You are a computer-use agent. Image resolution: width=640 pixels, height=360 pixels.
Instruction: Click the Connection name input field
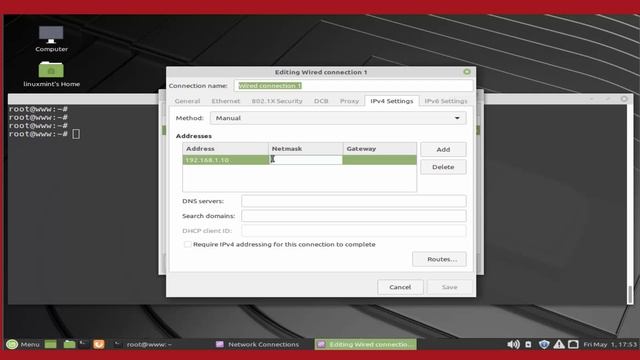(353, 86)
